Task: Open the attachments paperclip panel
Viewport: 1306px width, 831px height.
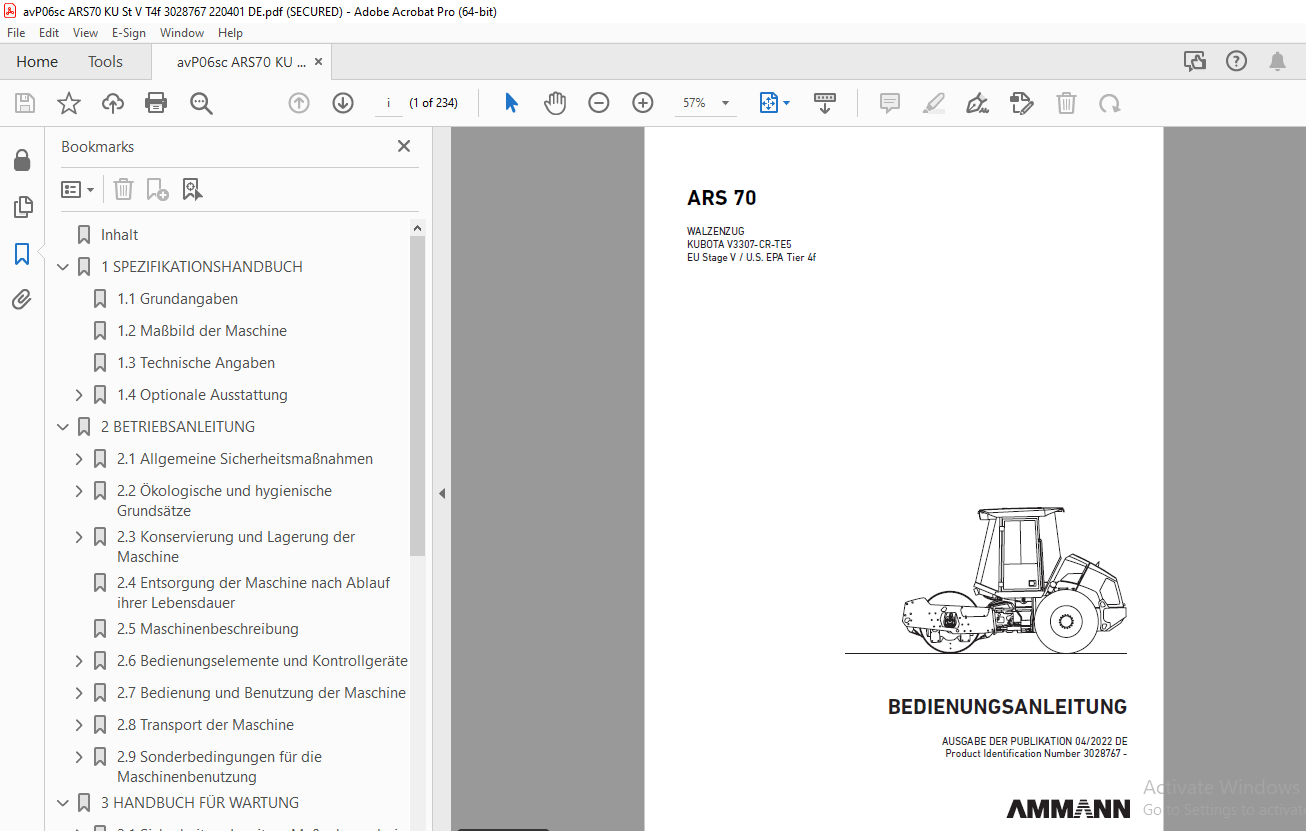Action: point(22,299)
